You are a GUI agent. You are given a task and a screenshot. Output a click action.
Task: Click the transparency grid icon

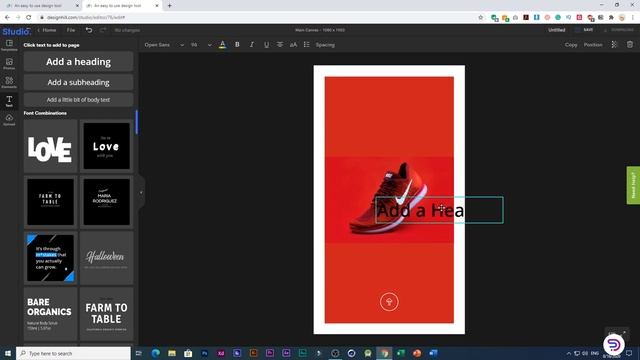click(x=614, y=44)
